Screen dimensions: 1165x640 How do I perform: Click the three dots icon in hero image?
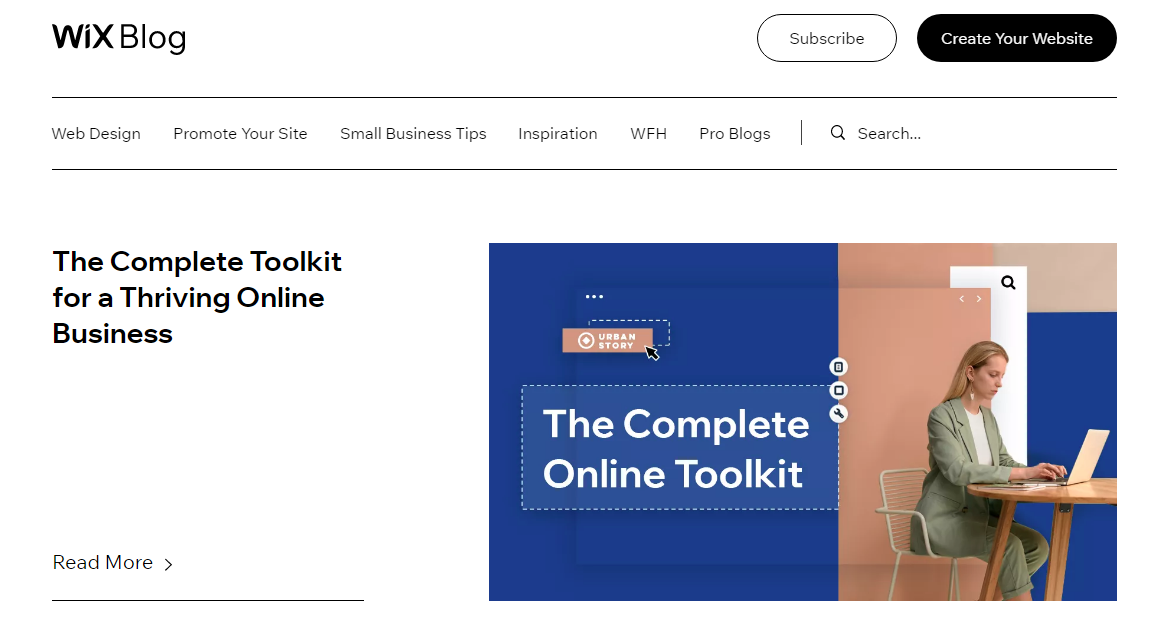(594, 297)
